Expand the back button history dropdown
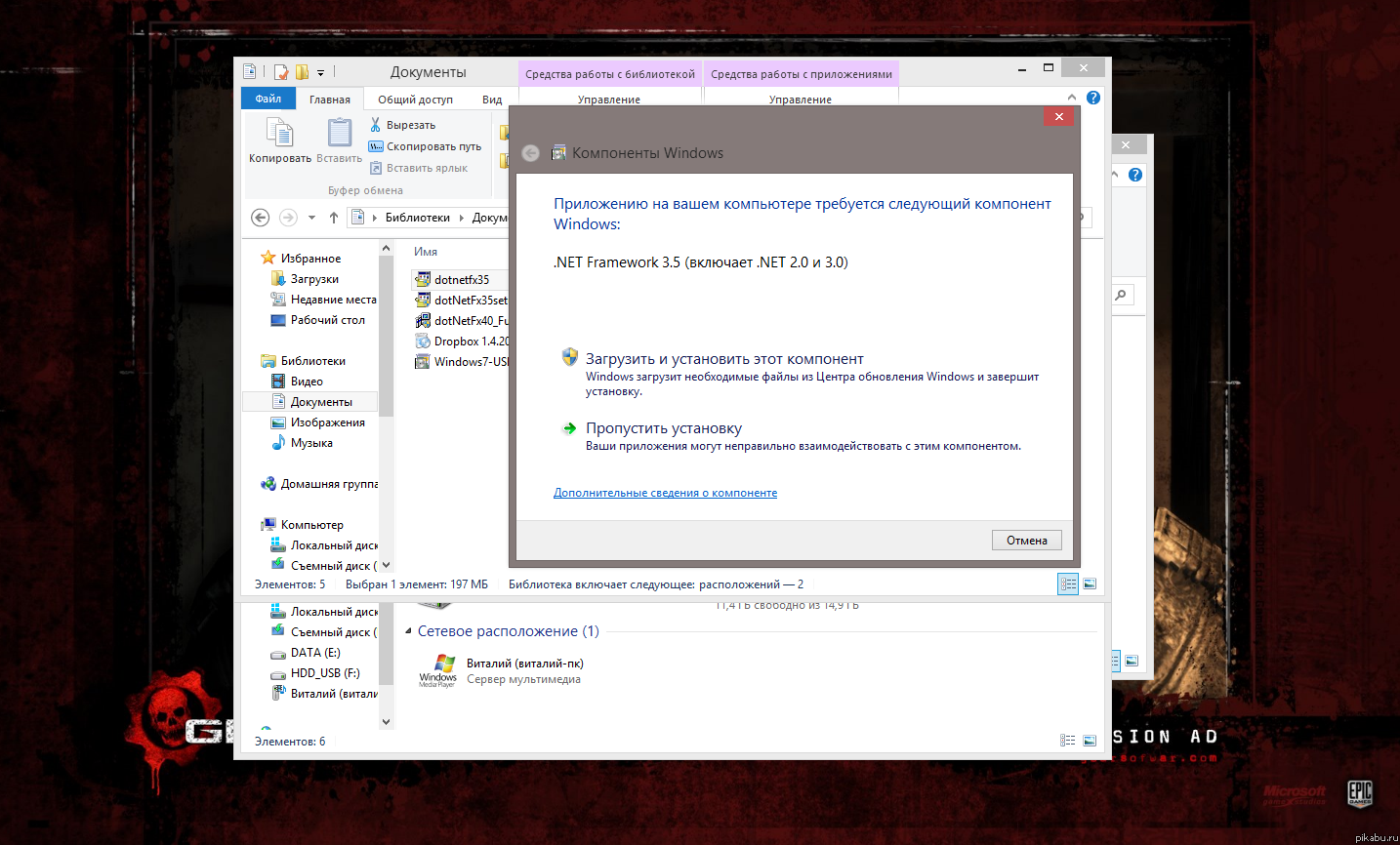The width and height of the screenshot is (1400, 845). 310,217
